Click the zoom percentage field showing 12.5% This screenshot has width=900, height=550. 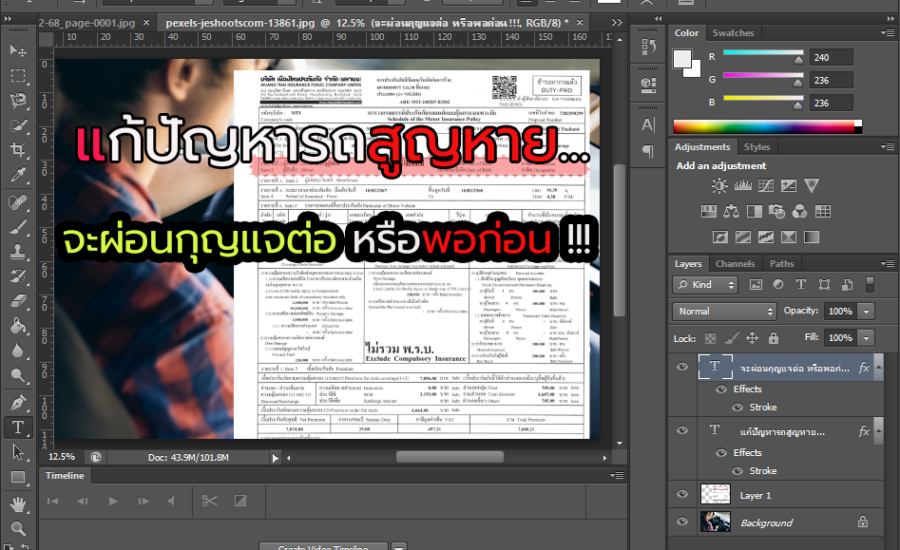pyautogui.click(x=62, y=456)
